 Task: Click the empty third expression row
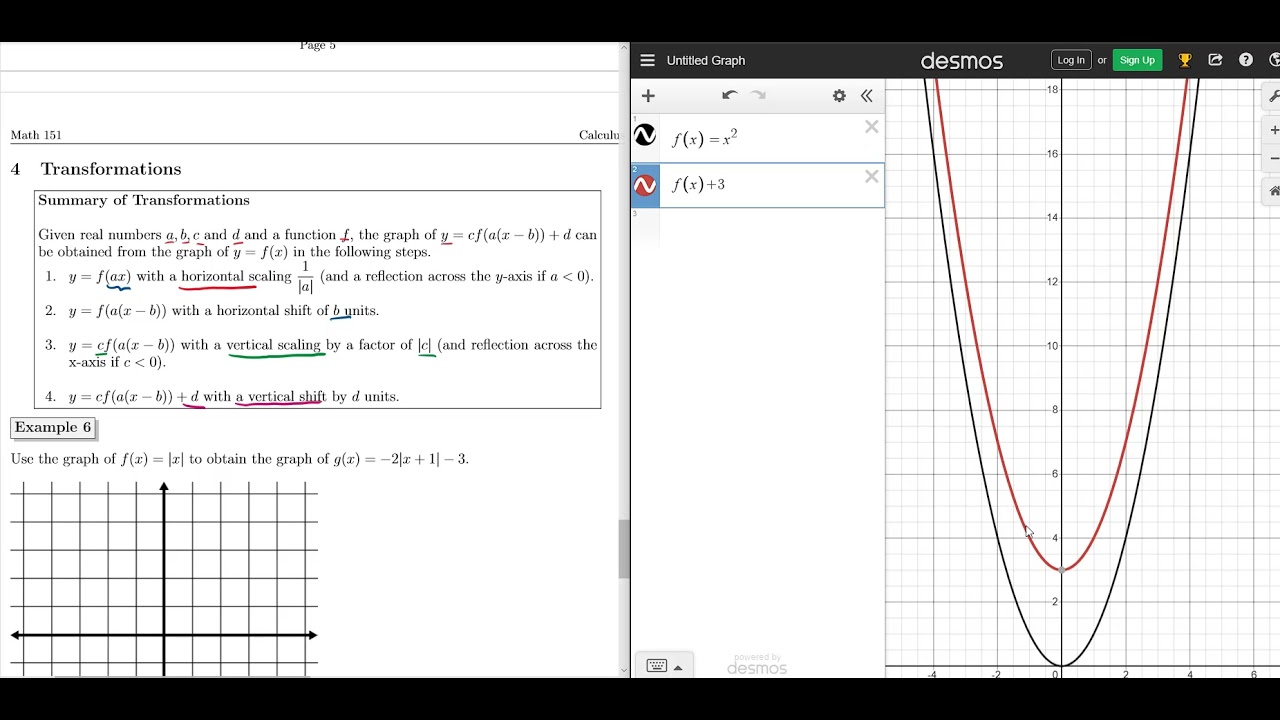758,226
